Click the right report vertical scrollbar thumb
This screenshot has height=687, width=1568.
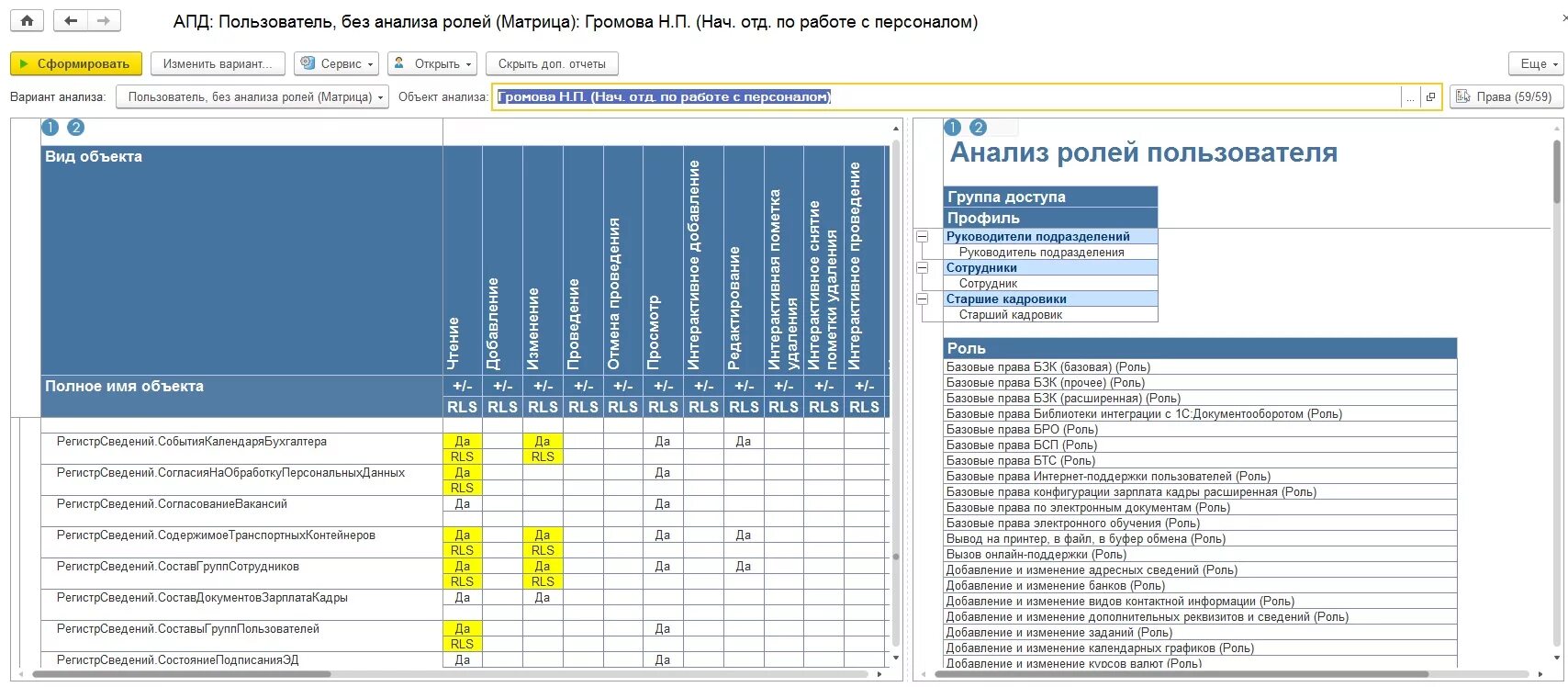click(1557, 172)
